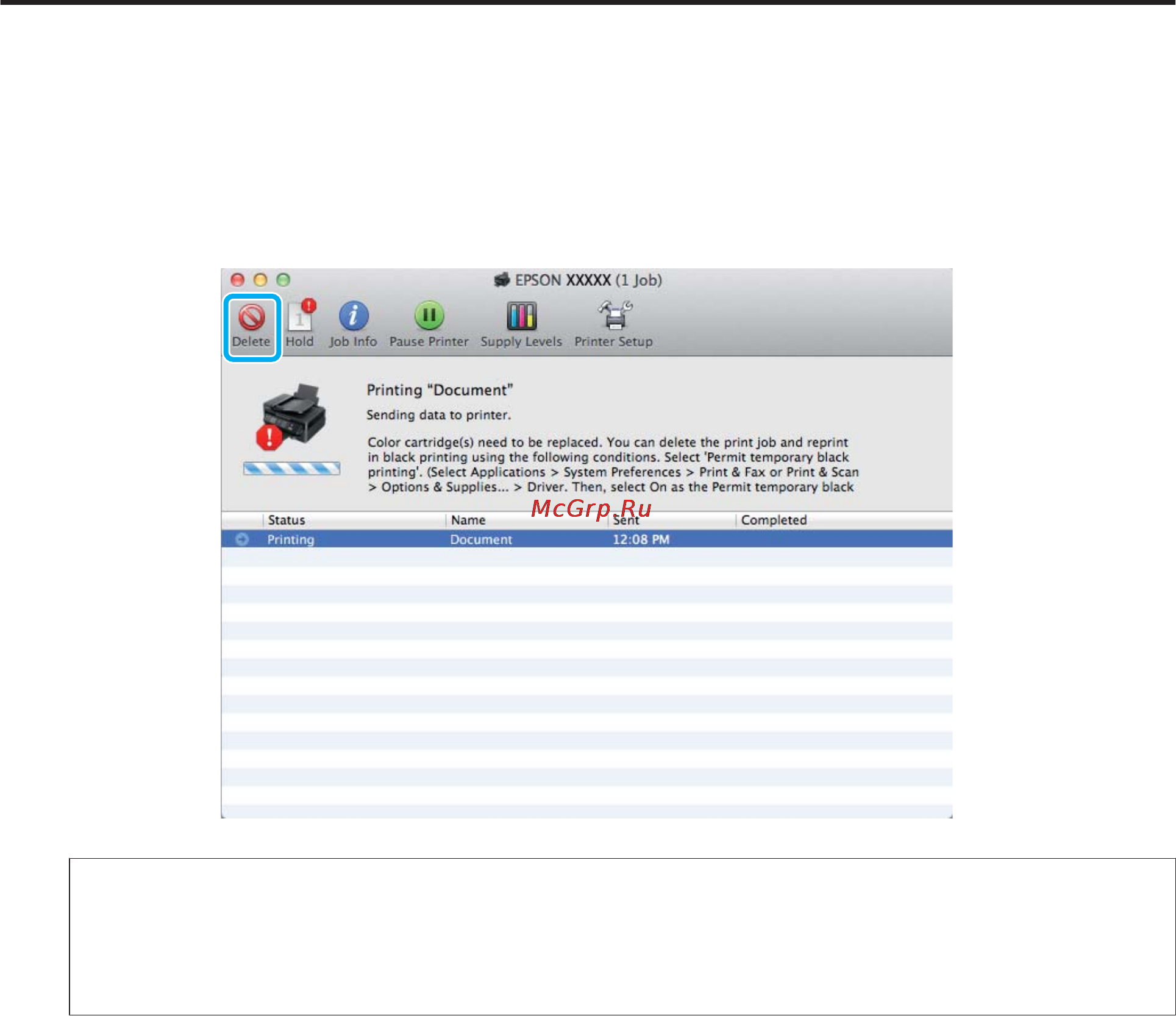The height and width of the screenshot is (1016, 1176).
Task: Select the Printing status cell
Action: (291, 539)
